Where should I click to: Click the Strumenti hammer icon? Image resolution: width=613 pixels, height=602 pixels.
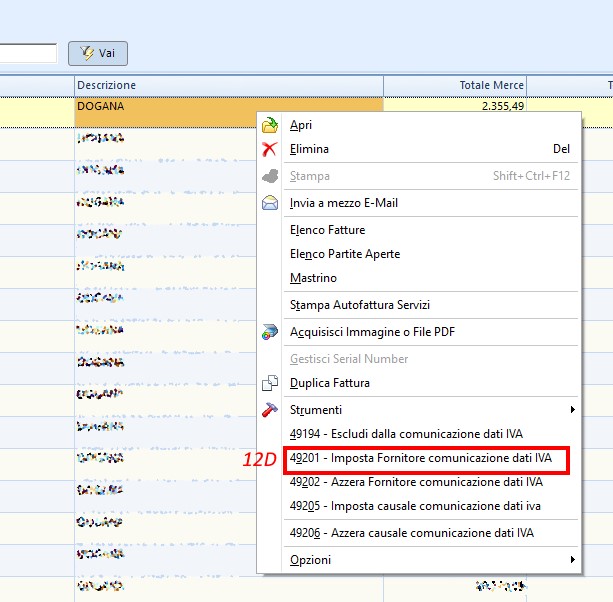pos(270,410)
